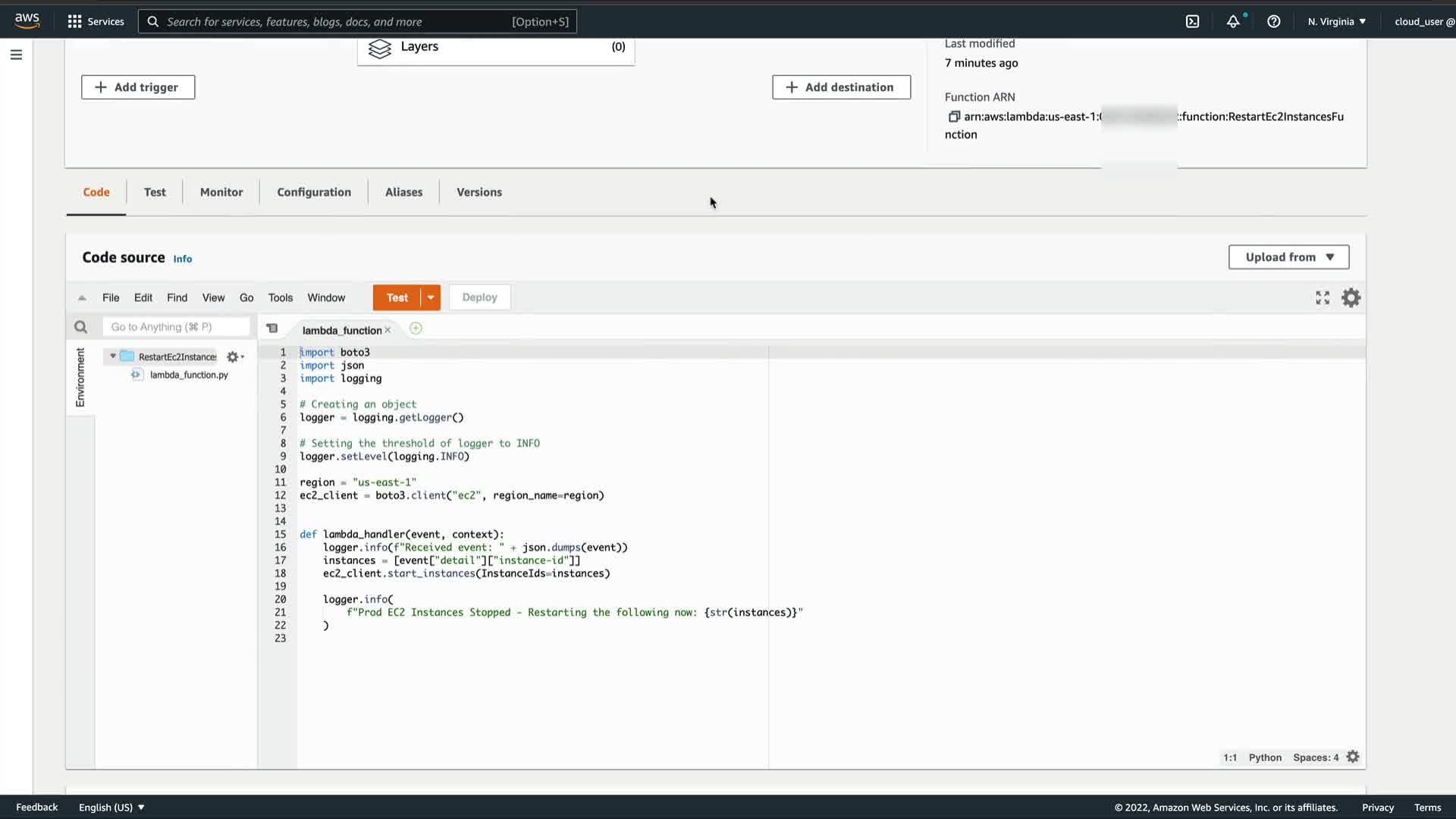Close the lambda_function editor tab

pyautogui.click(x=388, y=330)
